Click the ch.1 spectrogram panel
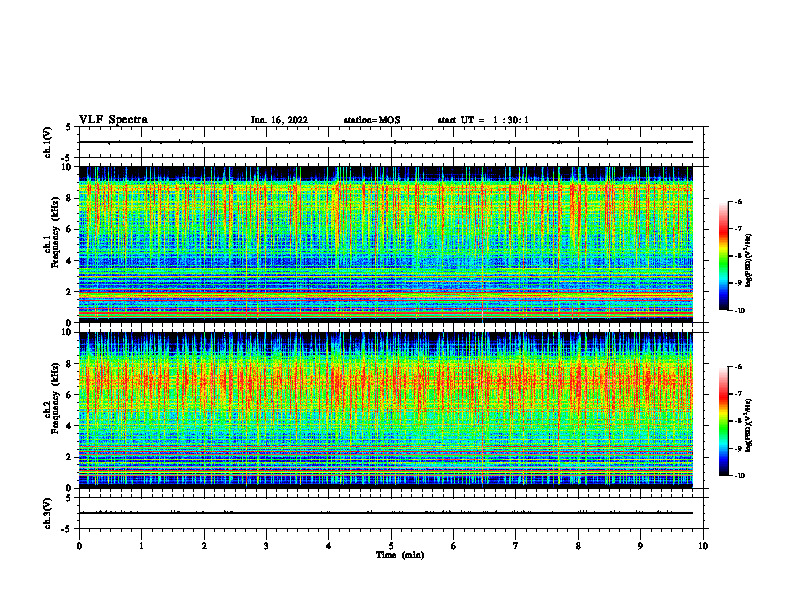The image size is (792, 612). (x=385, y=244)
